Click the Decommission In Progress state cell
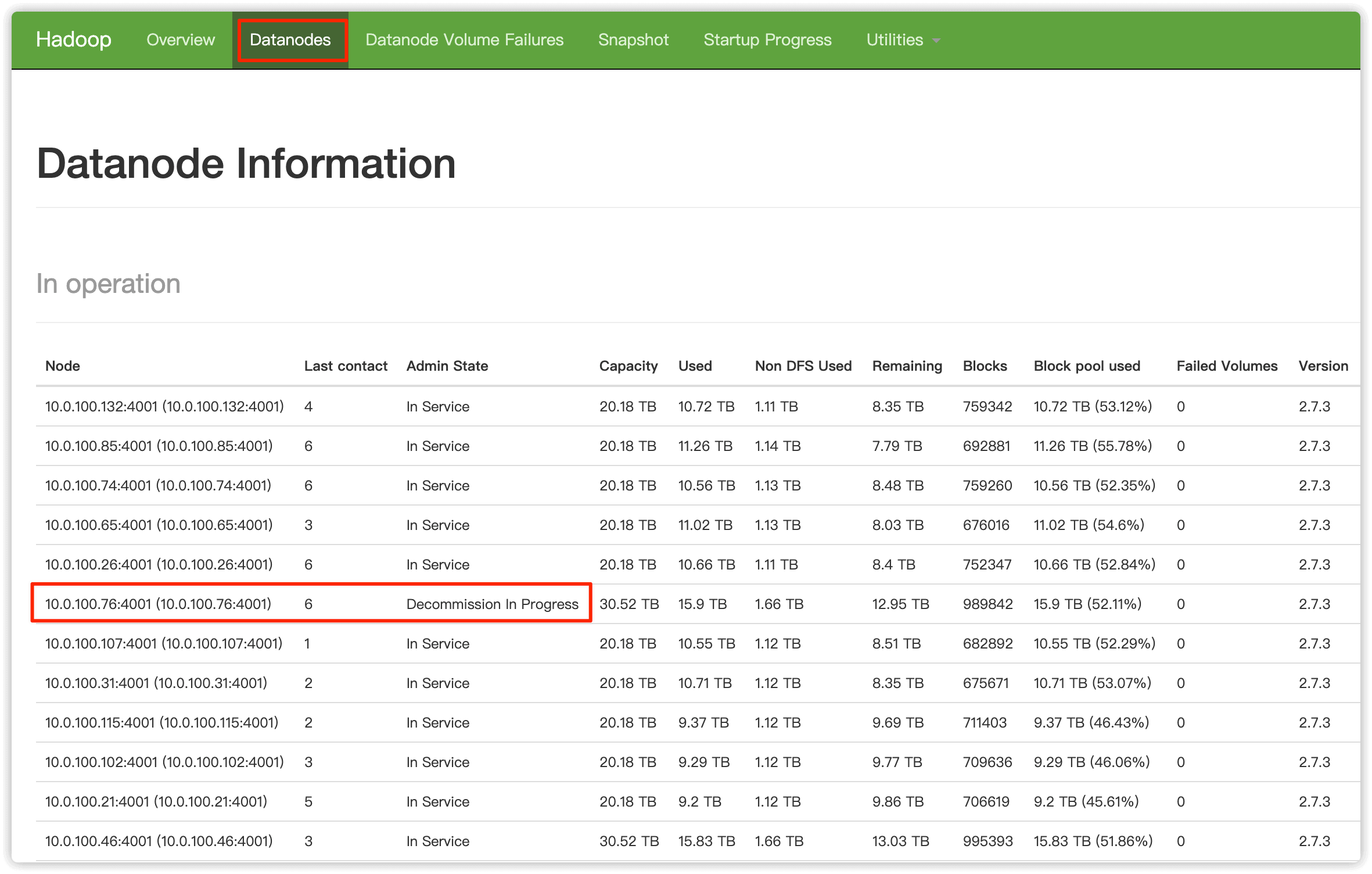The image size is (1372, 874). click(492, 604)
